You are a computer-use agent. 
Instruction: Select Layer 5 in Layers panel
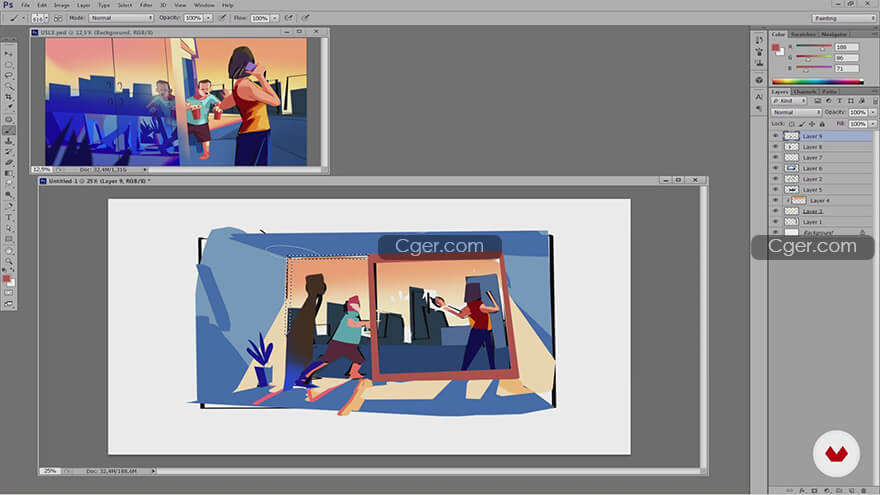(x=822, y=190)
